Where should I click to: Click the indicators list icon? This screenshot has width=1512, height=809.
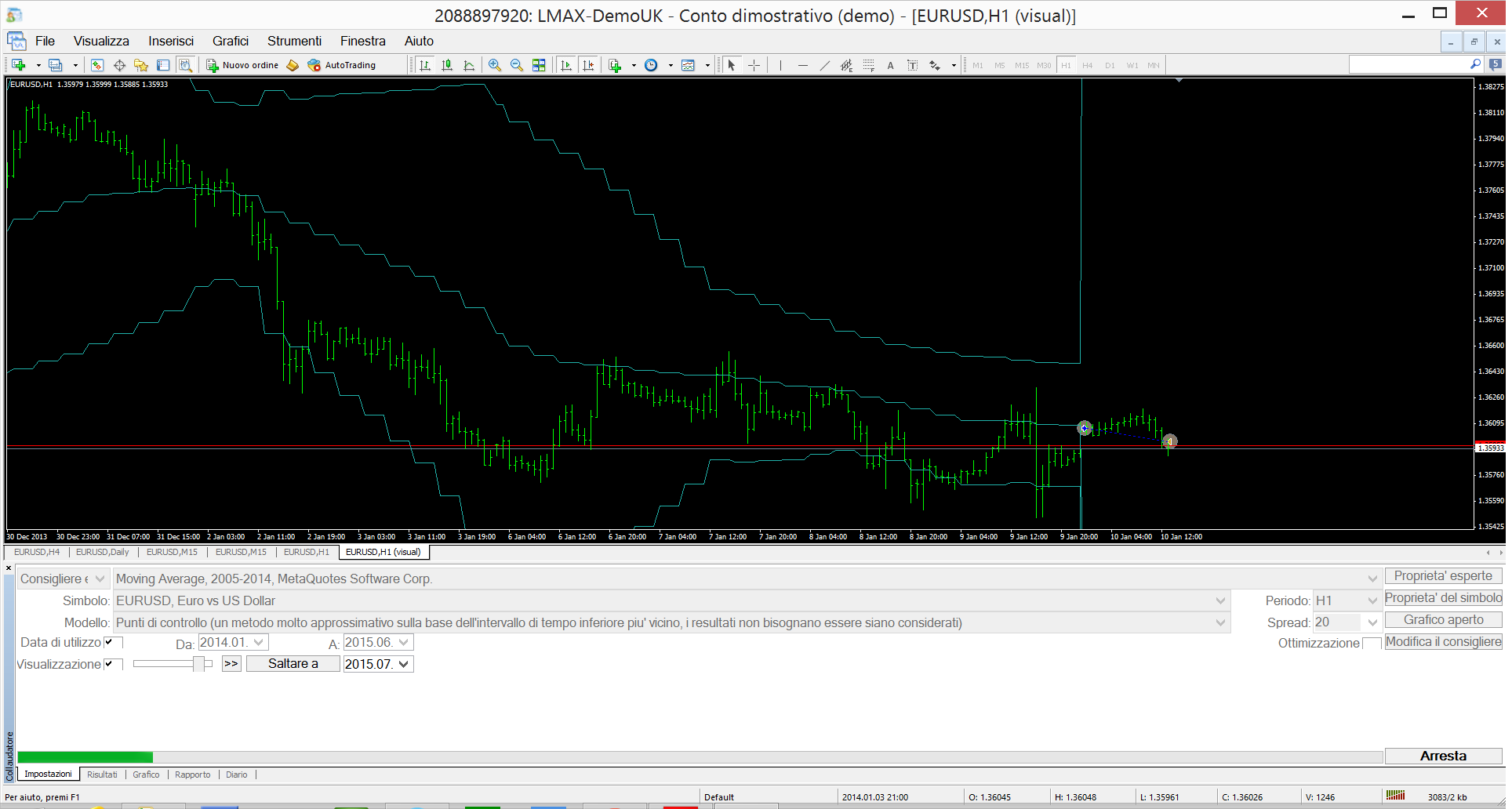pyautogui.click(x=615, y=65)
